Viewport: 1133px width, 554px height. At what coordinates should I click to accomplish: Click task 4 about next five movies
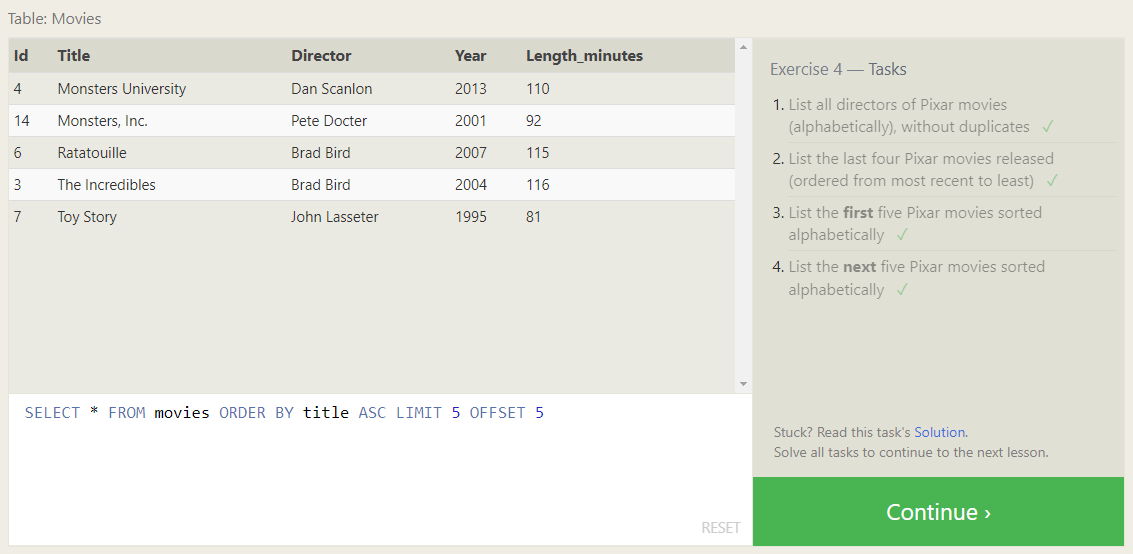pos(916,278)
